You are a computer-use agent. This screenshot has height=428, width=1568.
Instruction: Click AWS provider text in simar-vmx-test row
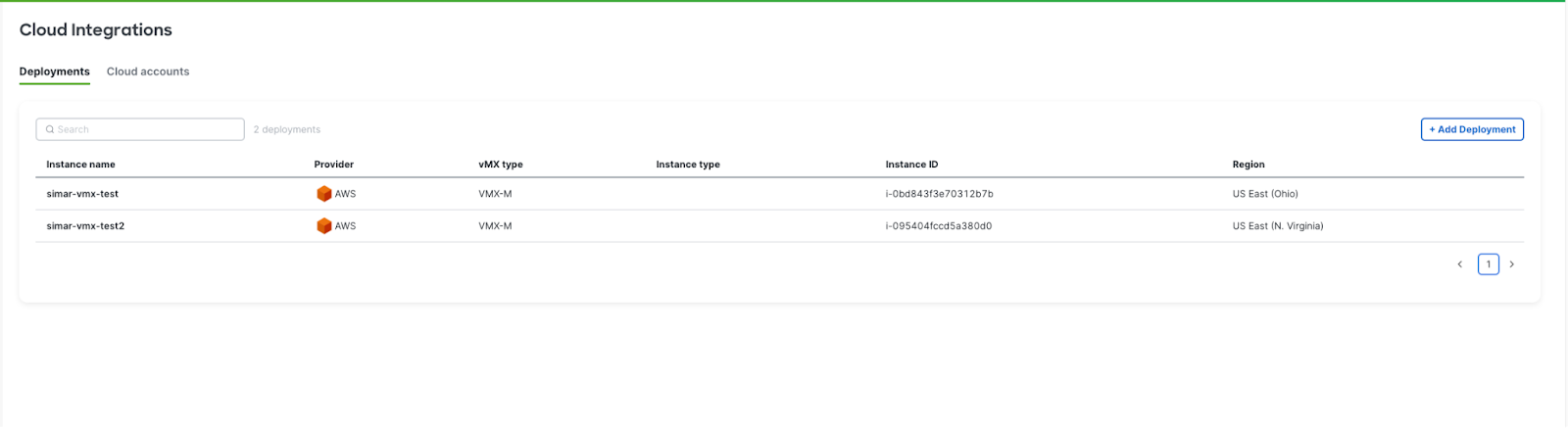click(x=345, y=194)
